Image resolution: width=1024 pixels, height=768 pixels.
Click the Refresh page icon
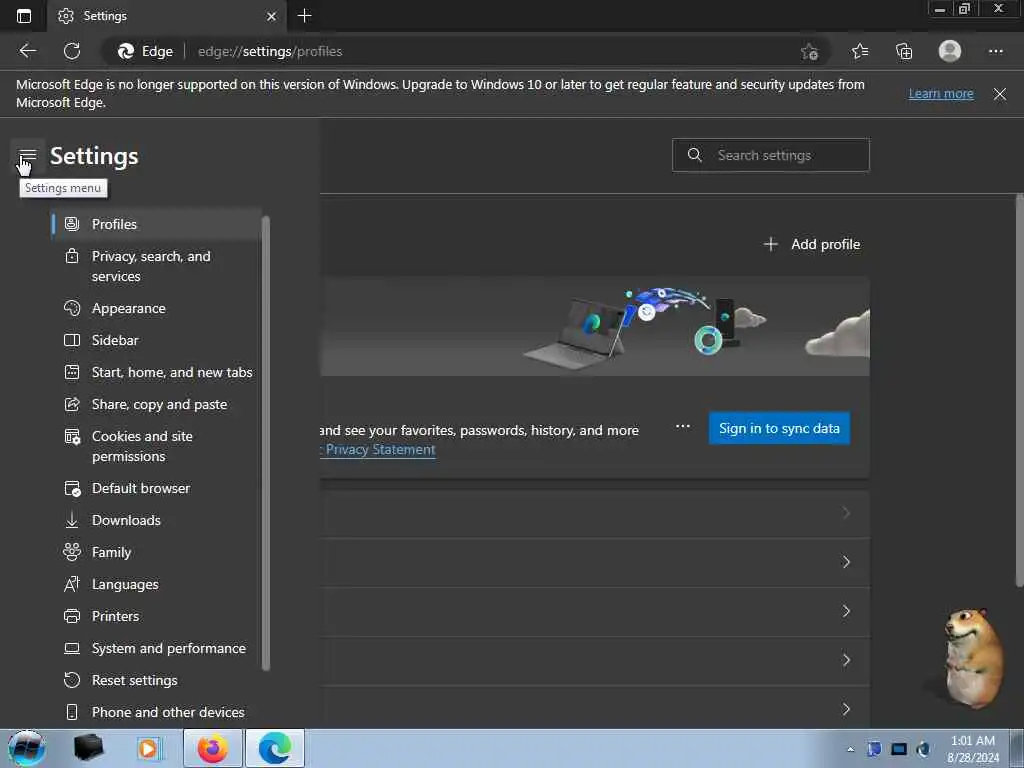(x=72, y=51)
